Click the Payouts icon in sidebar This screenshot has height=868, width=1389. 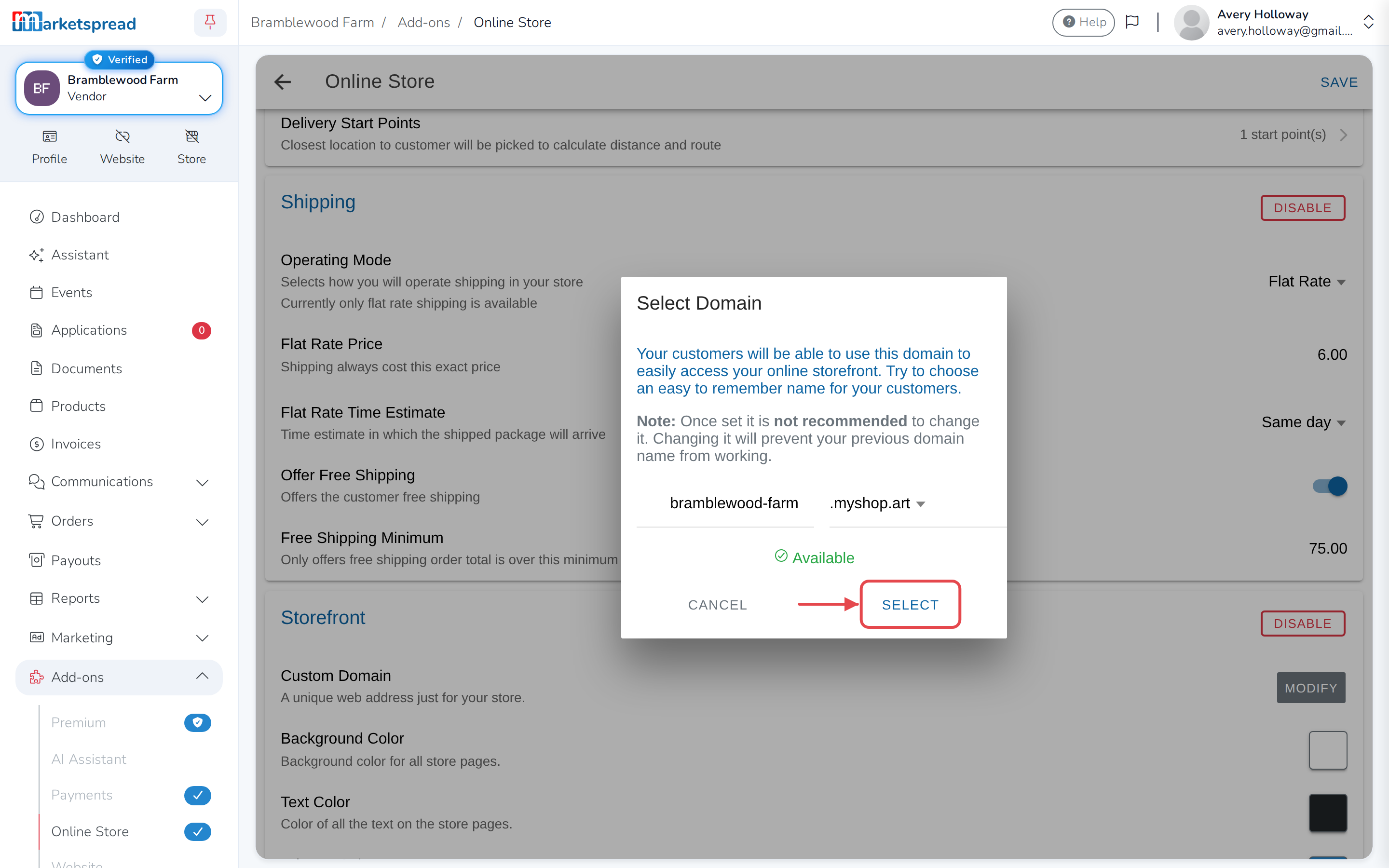[x=37, y=560]
